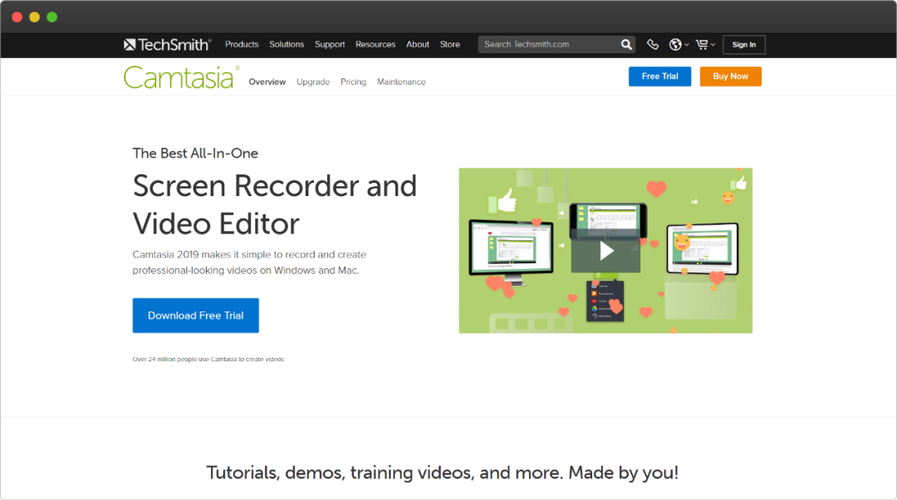Go to the Store page
The image size is (897, 500).
point(450,45)
